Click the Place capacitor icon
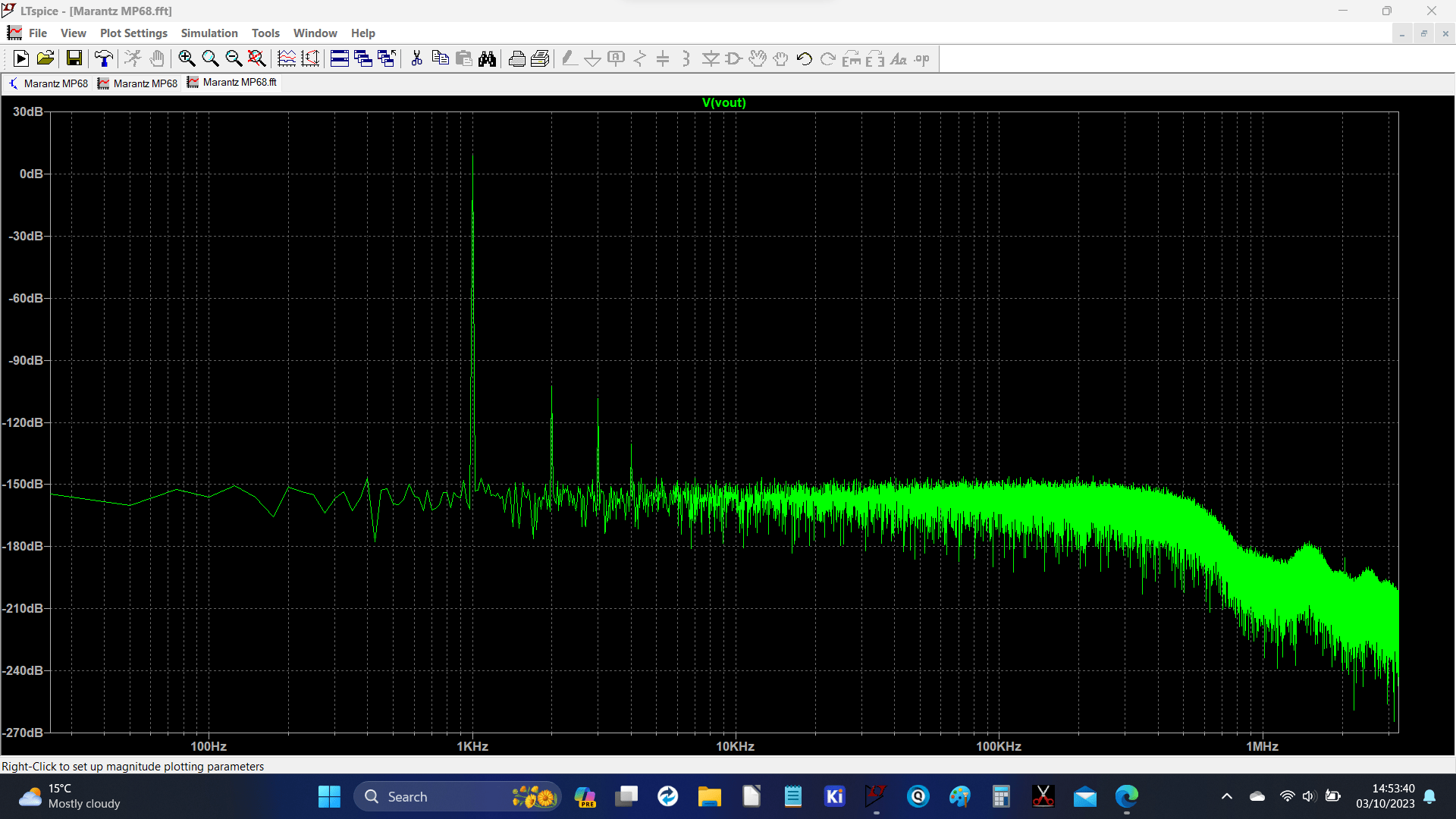 tap(663, 58)
